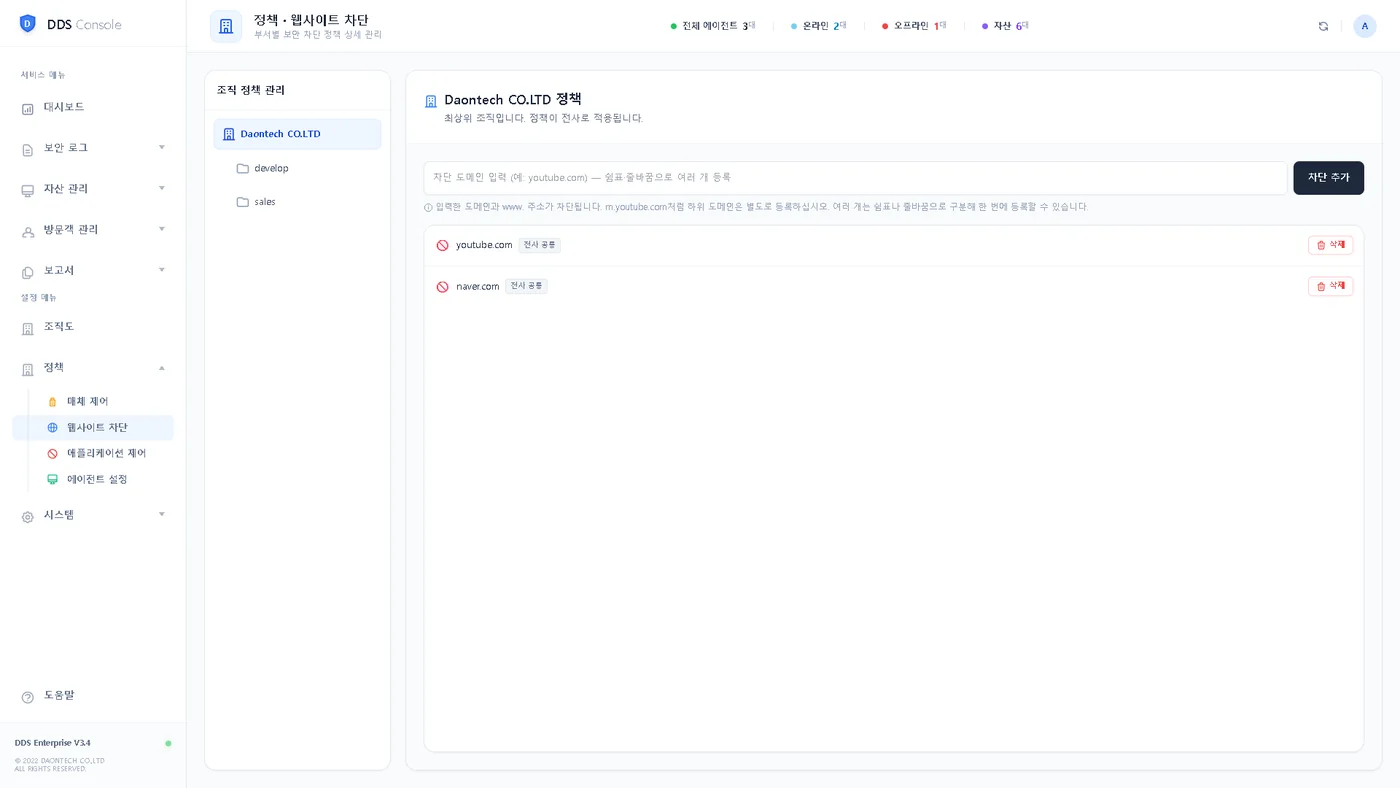Click the DDS Enterprise V3.4 version text

click(52, 743)
